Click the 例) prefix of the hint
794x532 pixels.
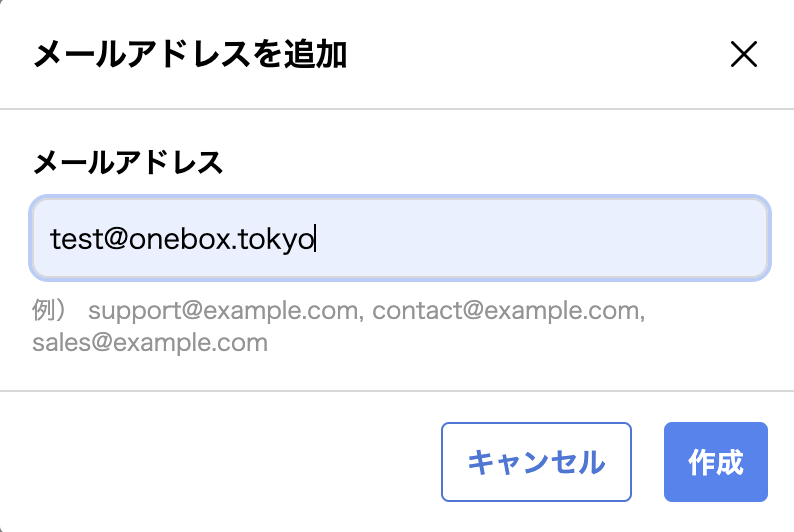(x=50, y=311)
